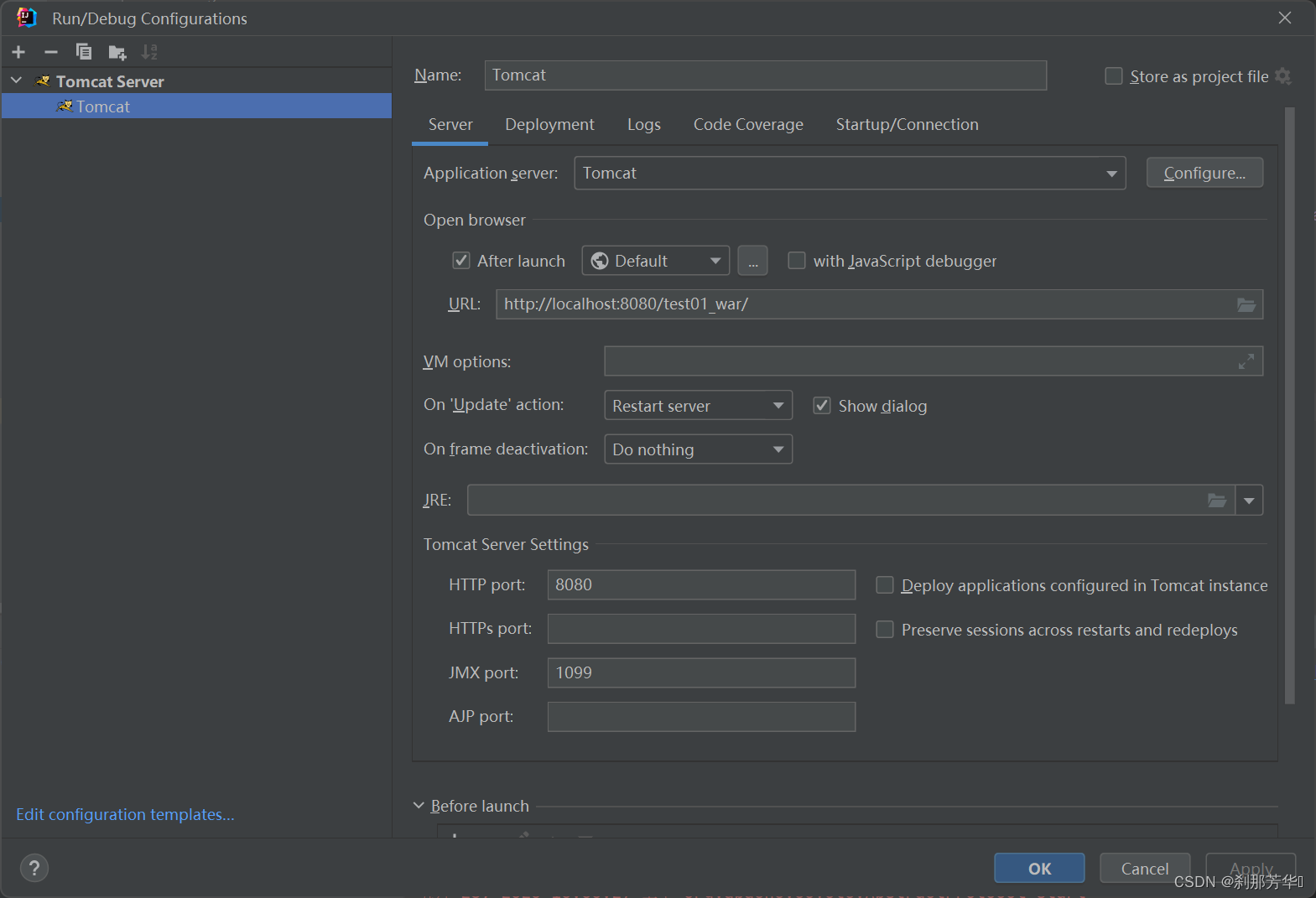Uncheck the After launch checkbox
1316x898 pixels.
point(461,261)
